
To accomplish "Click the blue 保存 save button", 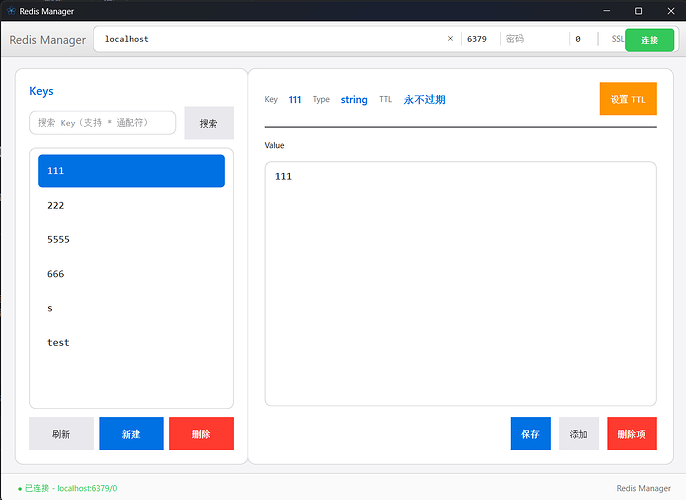I will coord(530,434).
